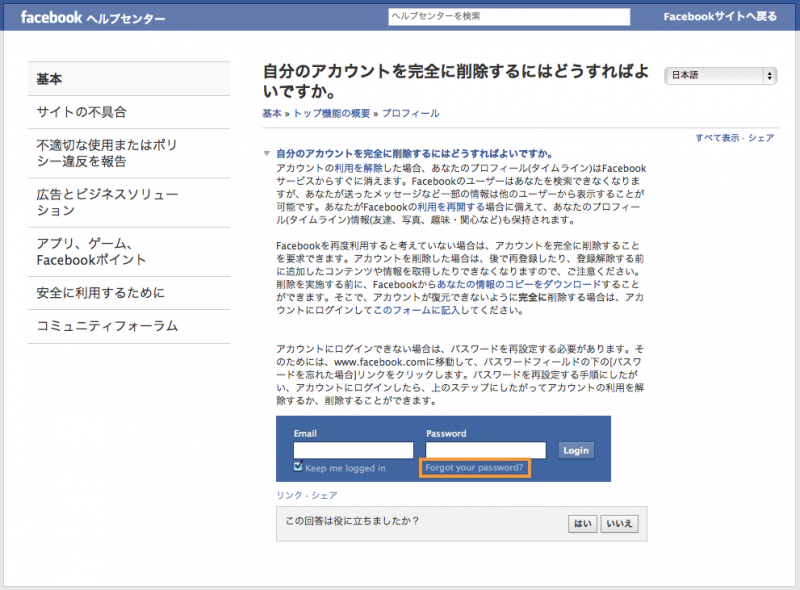
Task: Open 安全に利用するために sidebar item
Action: click(x=129, y=293)
